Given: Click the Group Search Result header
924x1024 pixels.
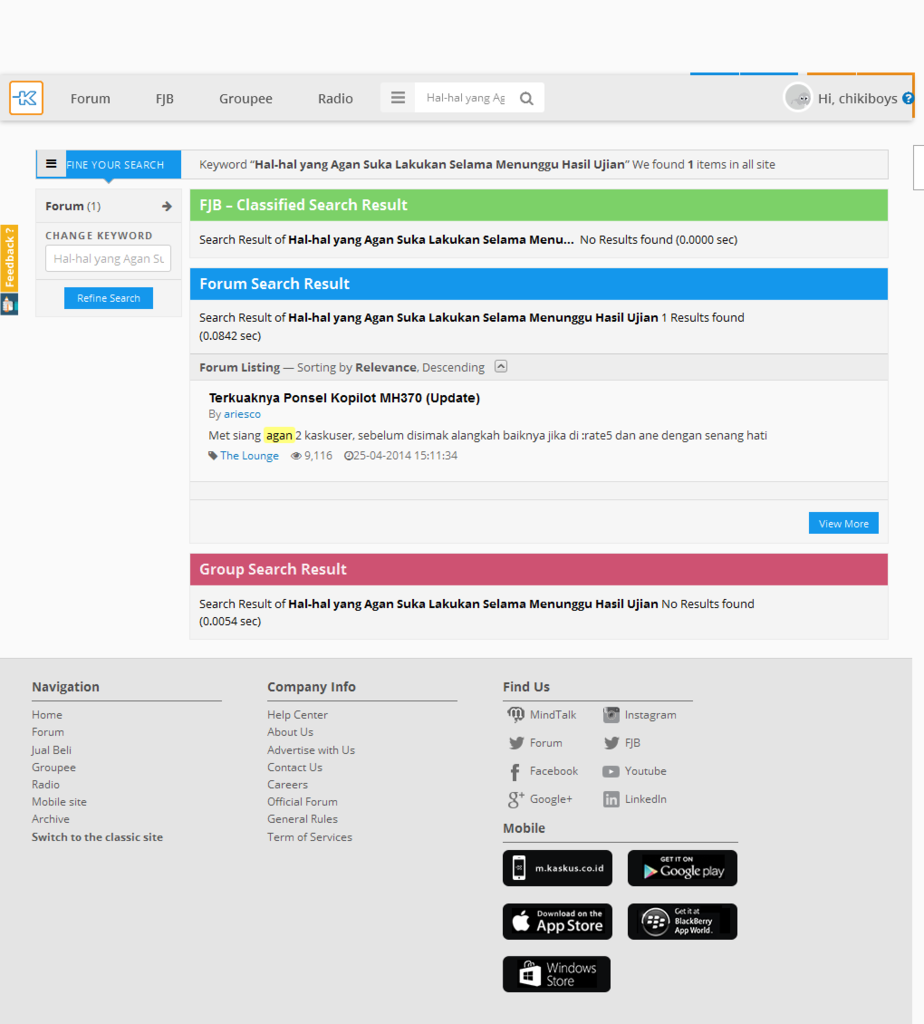Looking at the screenshot, I should pos(539,569).
